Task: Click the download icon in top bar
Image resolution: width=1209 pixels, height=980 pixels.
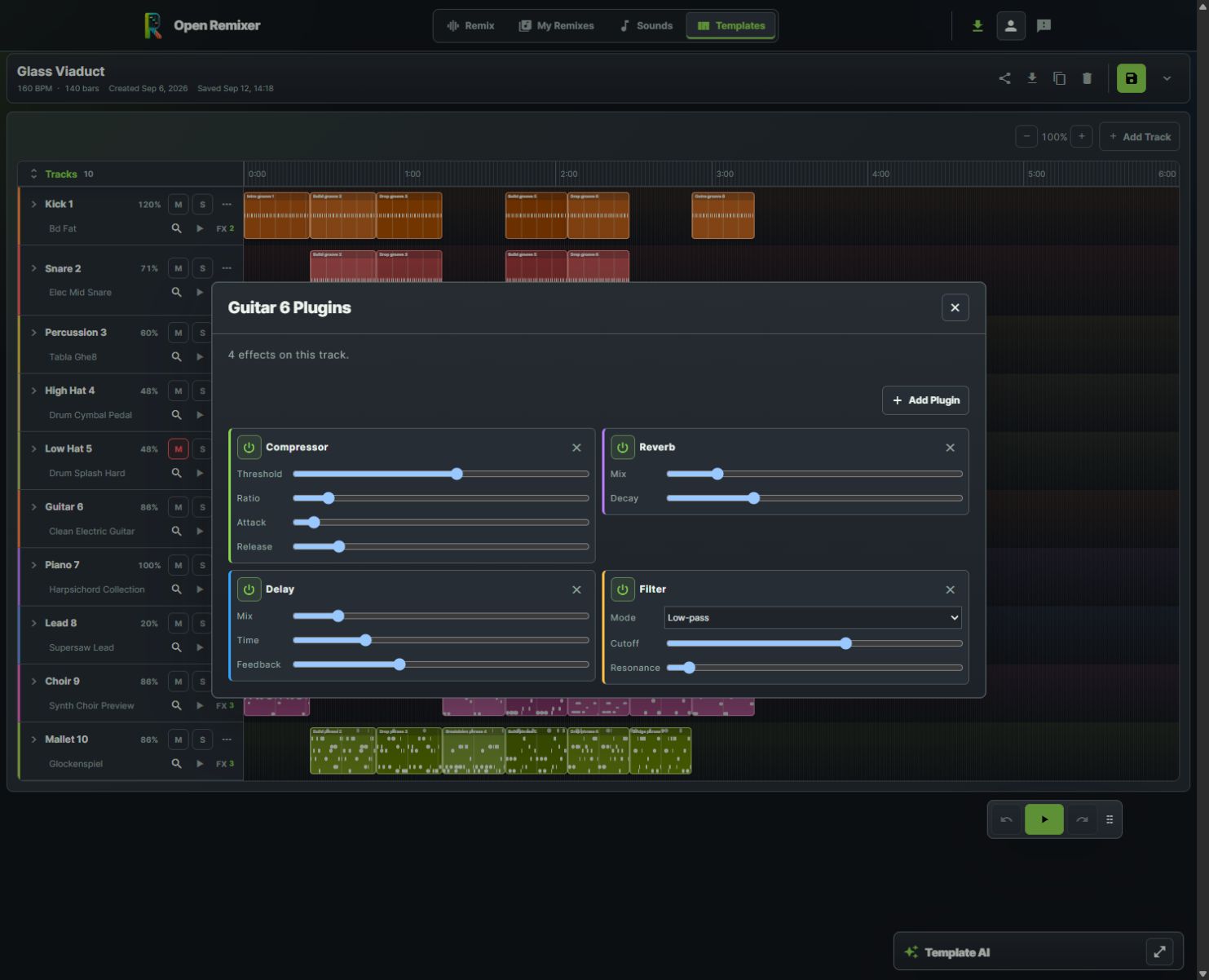Action: click(977, 26)
